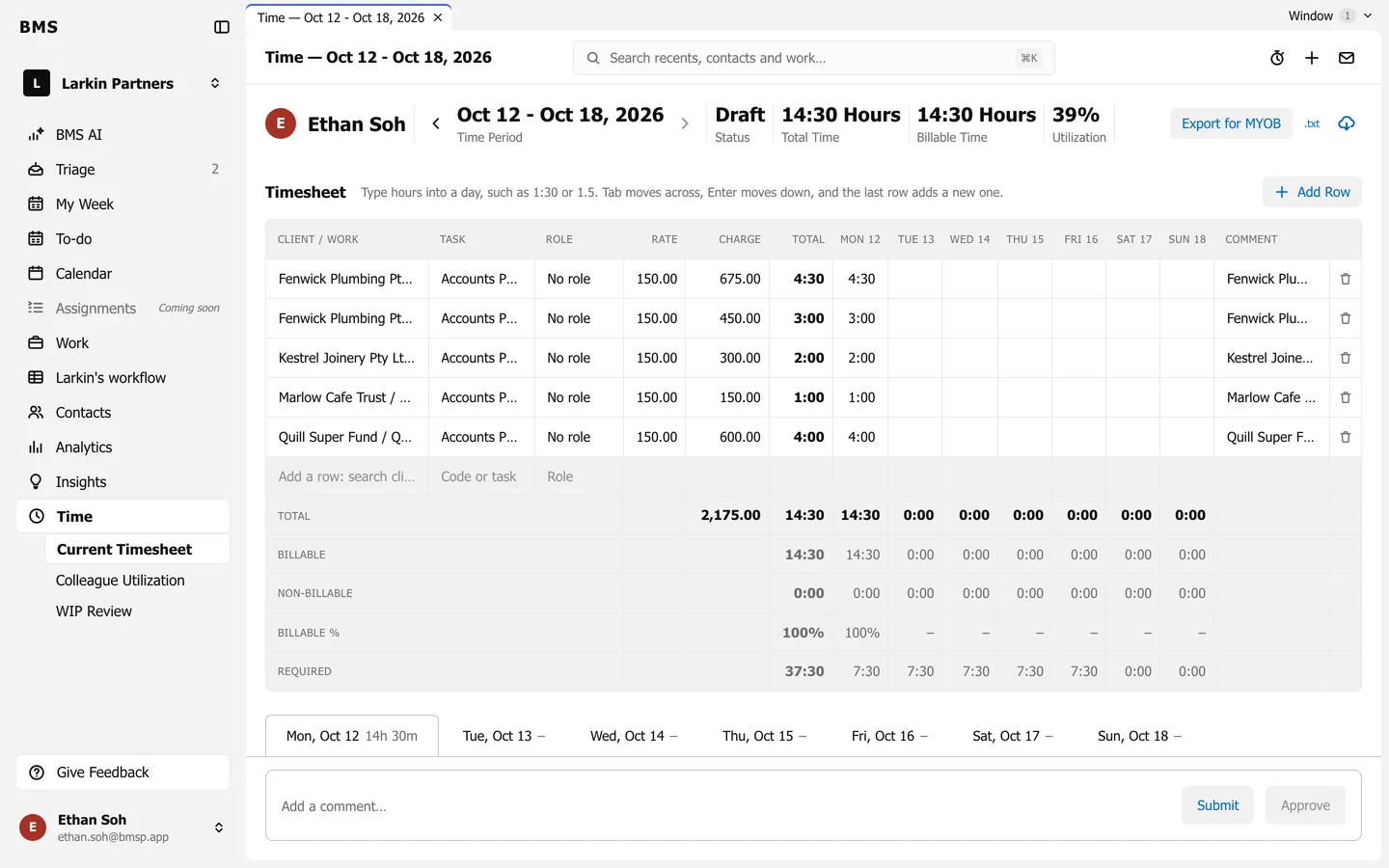Viewport: 1389px width, 868px height.
Task: Click the Export for MYOB button
Action: (1231, 123)
